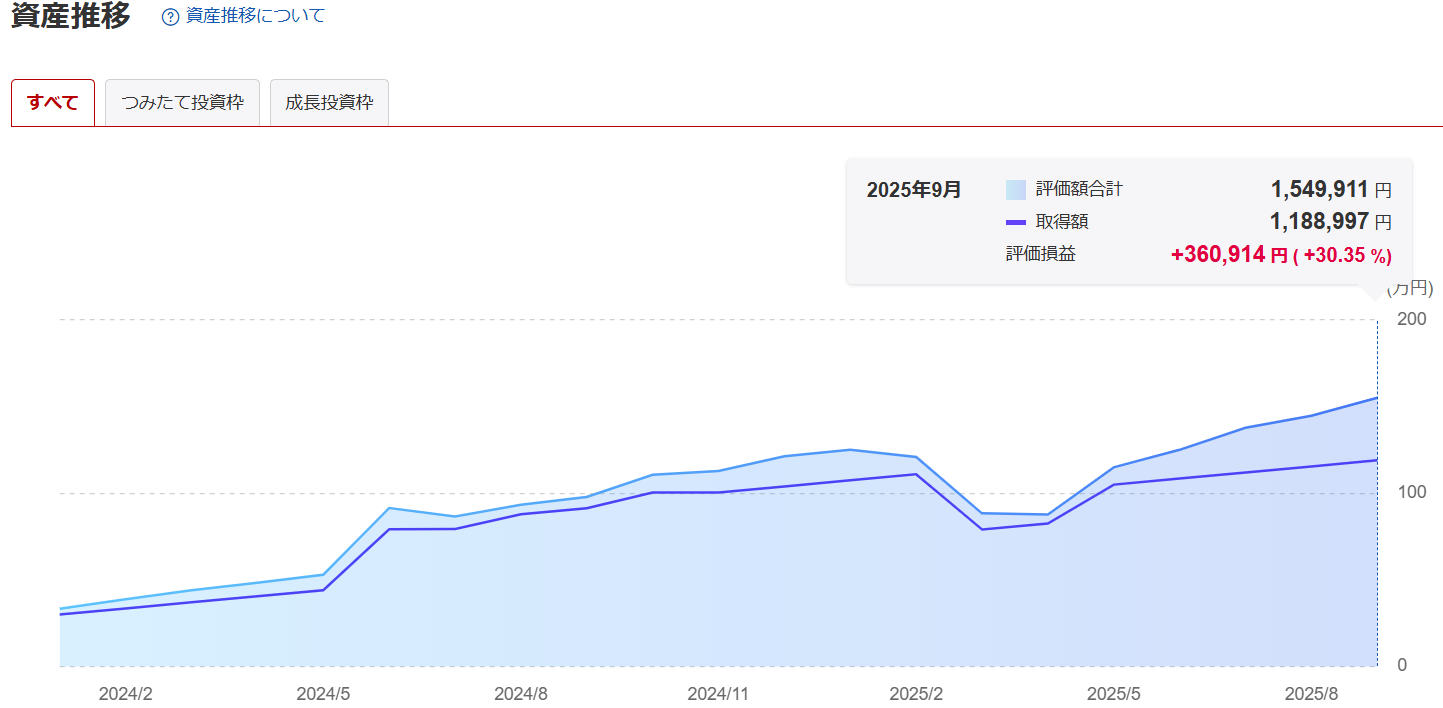Viewport: 1443px width, 708px height.
Task: Open the 資産推移について help link
Action: pos(255,17)
